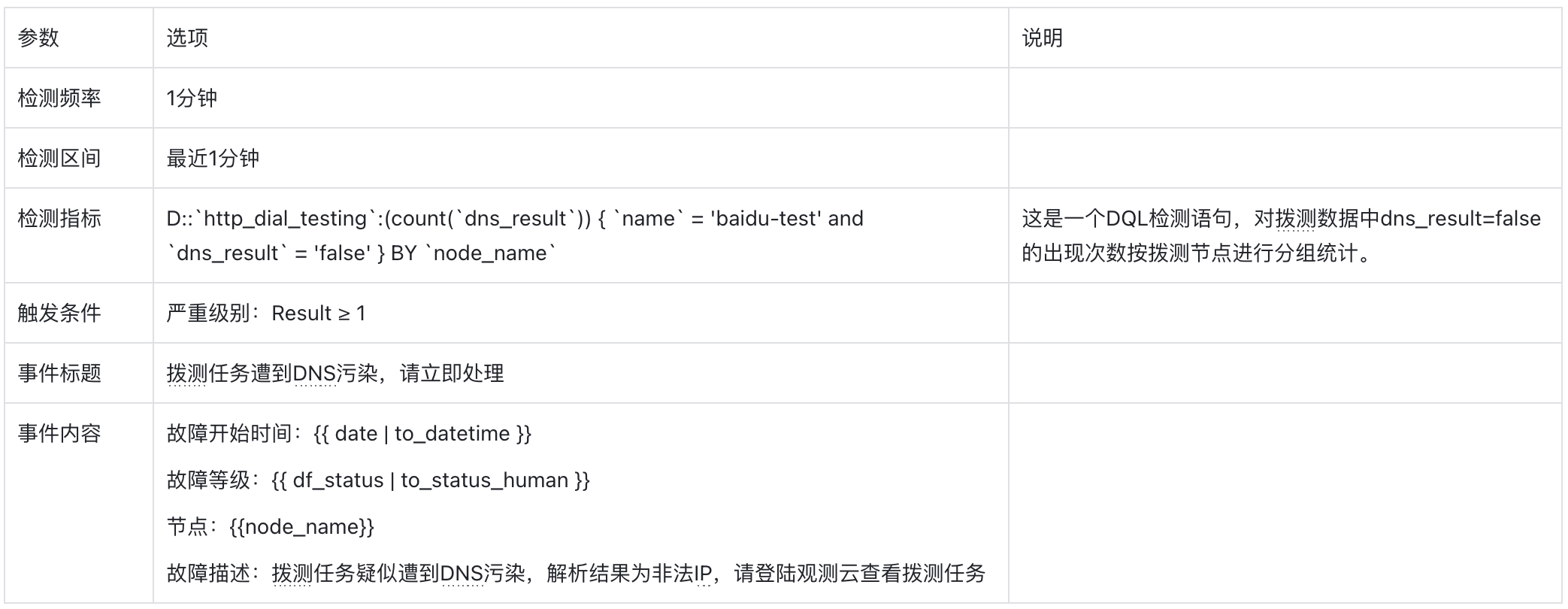Select the 触发条件 row label

coord(59,313)
